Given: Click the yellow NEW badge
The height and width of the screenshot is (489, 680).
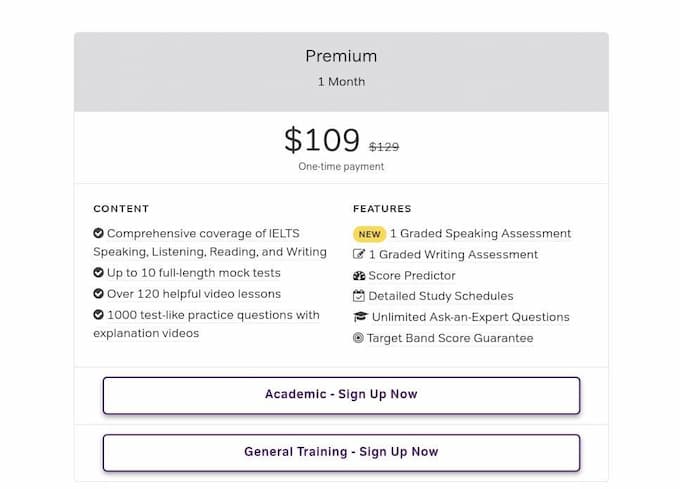Looking at the screenshot, I should (x=369, y=234).
